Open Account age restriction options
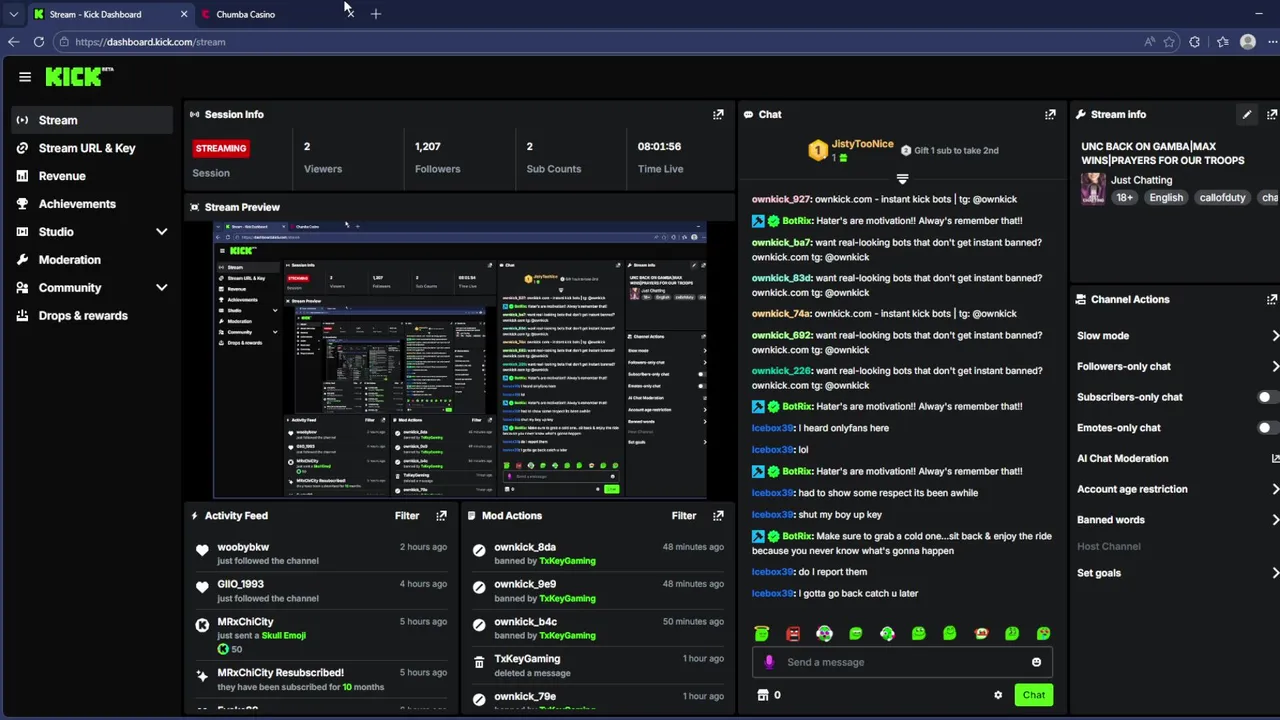1280x720 pixels. 1177,489
